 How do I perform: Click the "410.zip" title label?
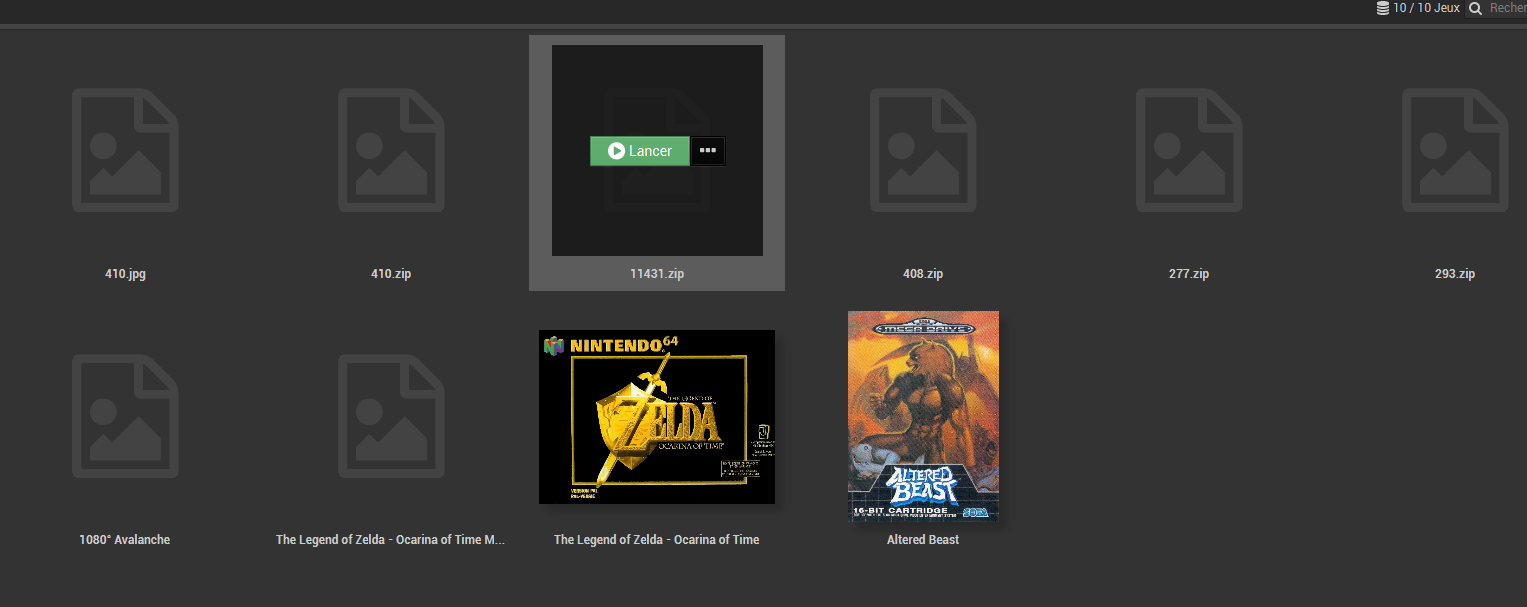pos(391,274)
